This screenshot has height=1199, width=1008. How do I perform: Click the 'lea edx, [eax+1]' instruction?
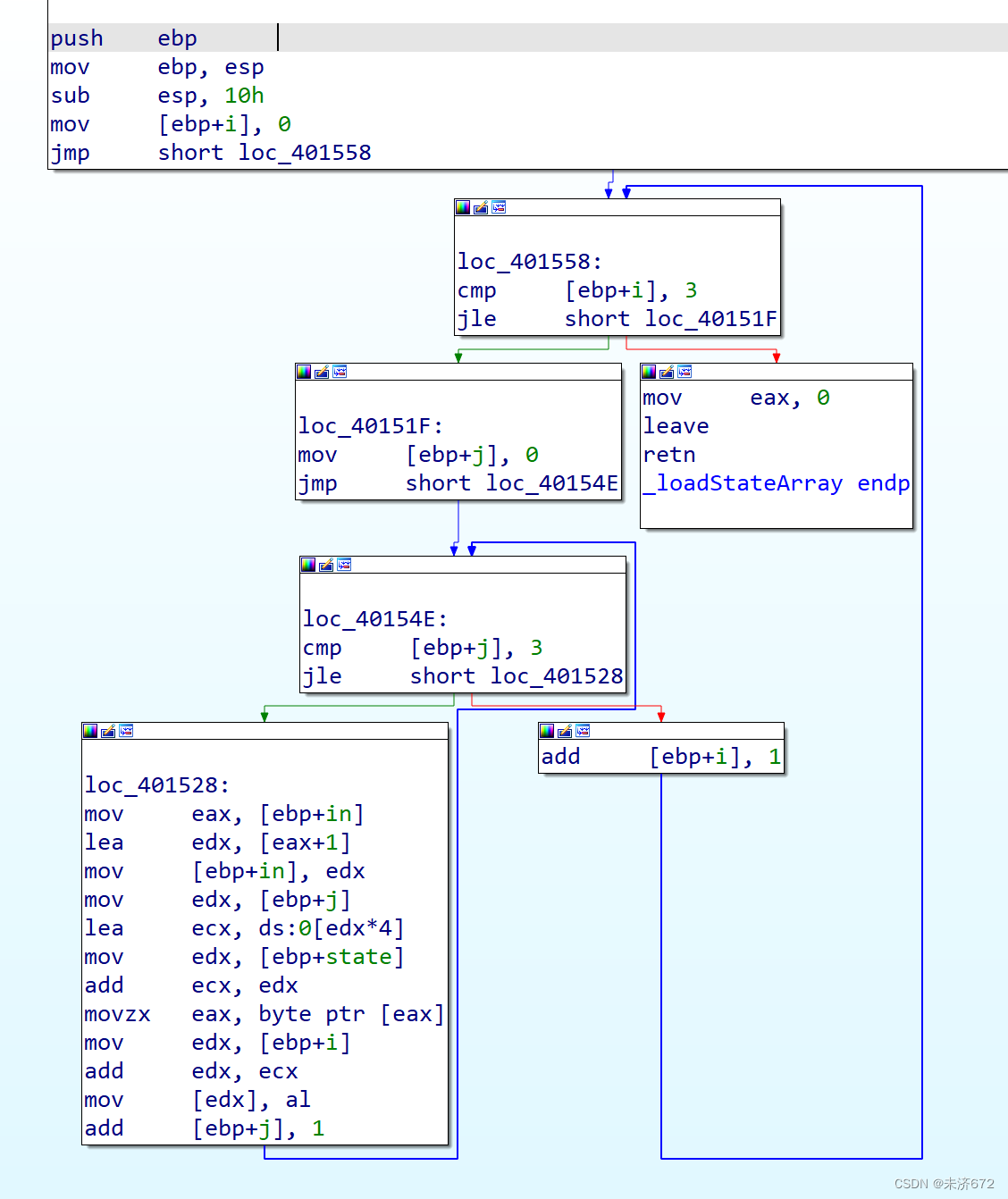[218, 843]
